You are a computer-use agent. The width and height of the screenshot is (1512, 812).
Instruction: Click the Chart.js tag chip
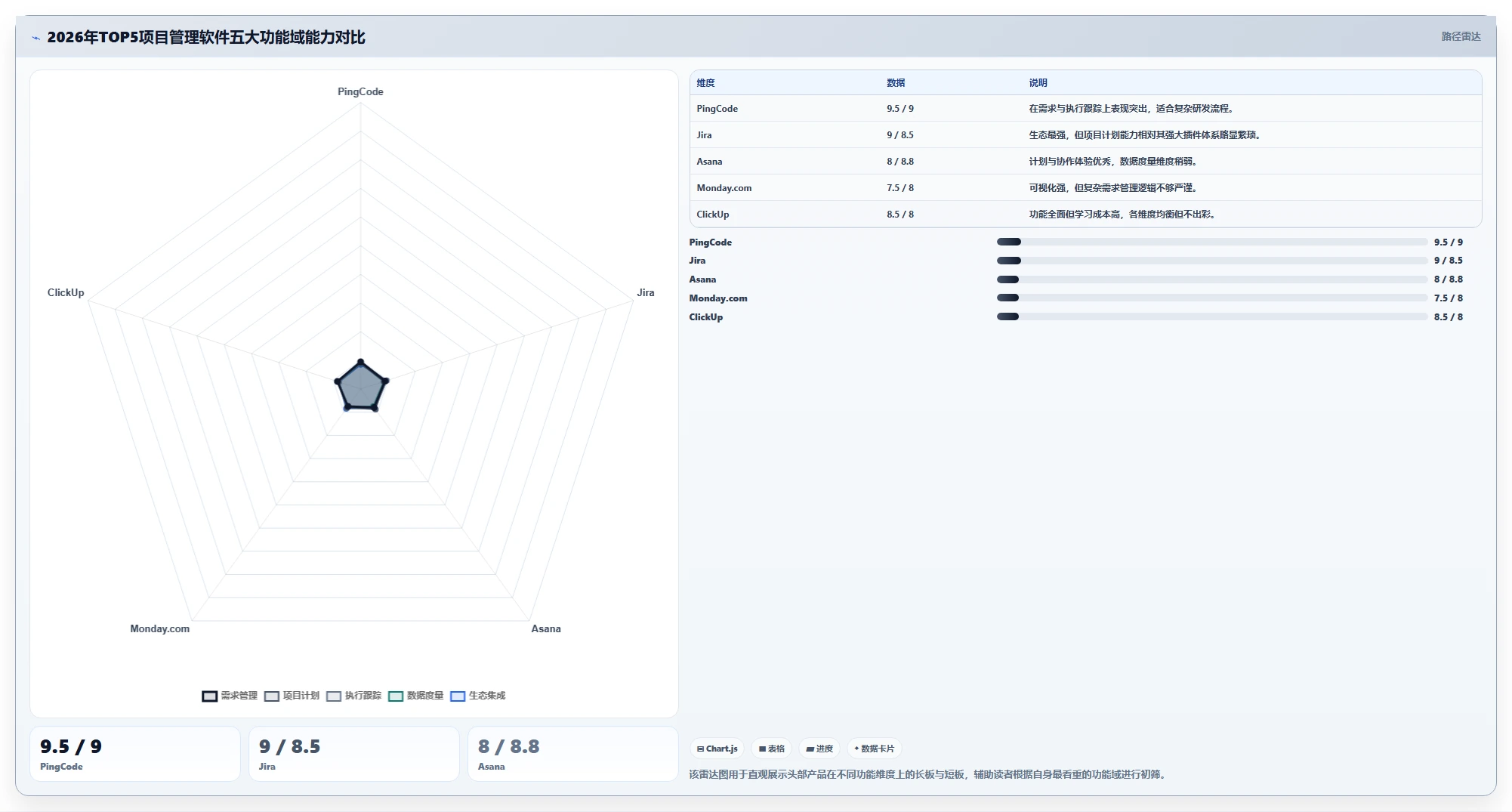coord(717,749)
